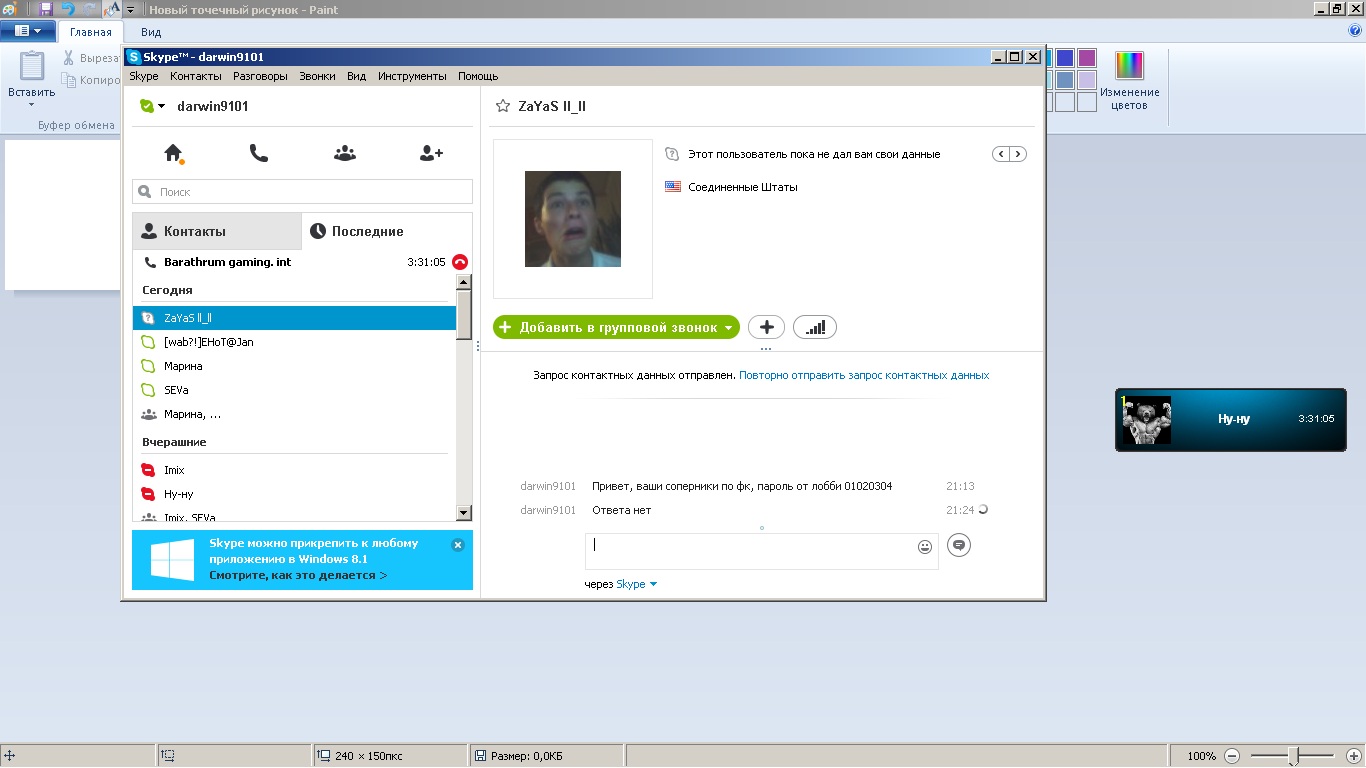Create a group with the three-people icon
This screenshot has width=1366, height=768.
click(345, 153)
